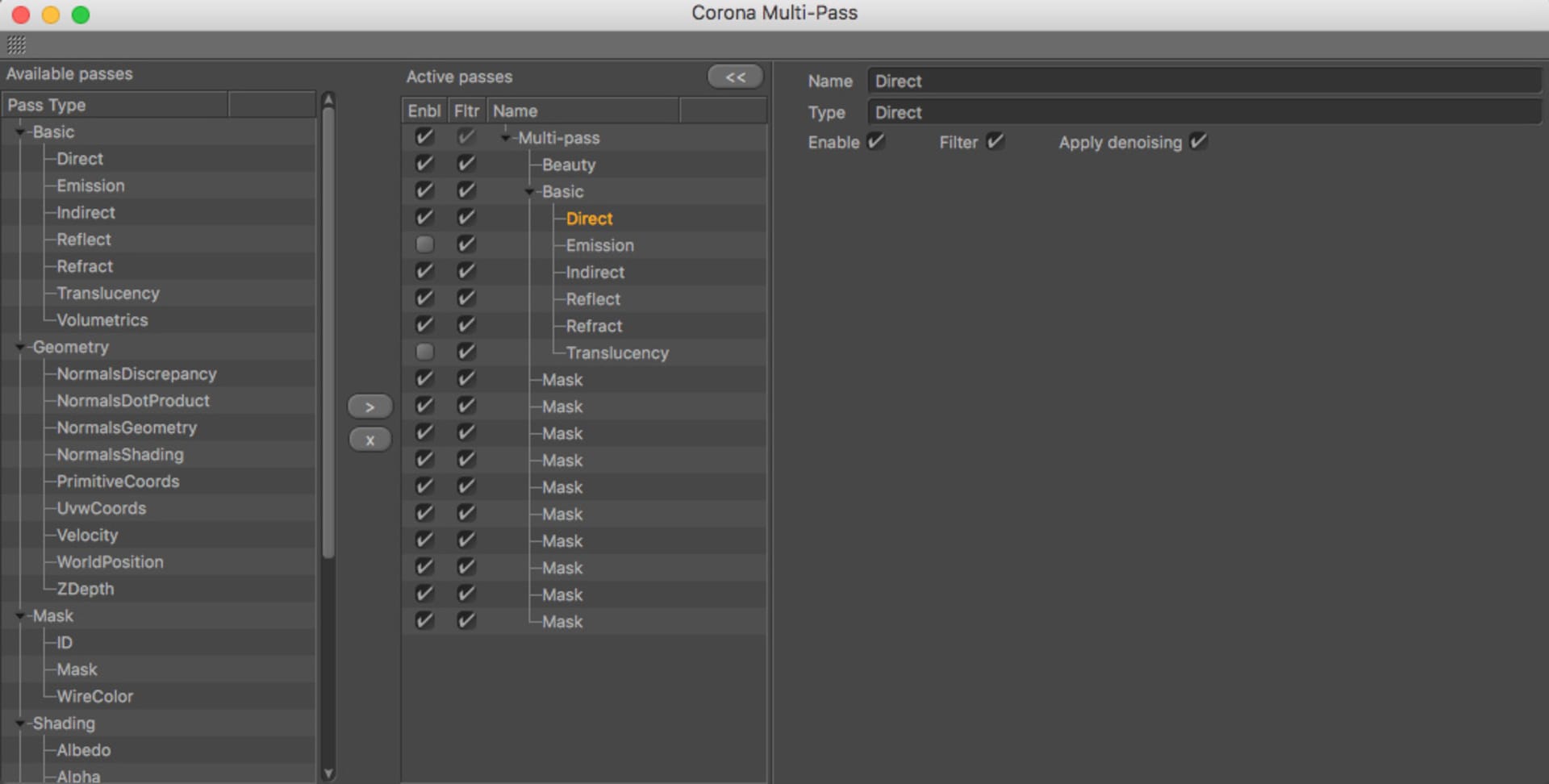Click scroll down arrow of Available passes
The image size is (1549, 784).
328,774
